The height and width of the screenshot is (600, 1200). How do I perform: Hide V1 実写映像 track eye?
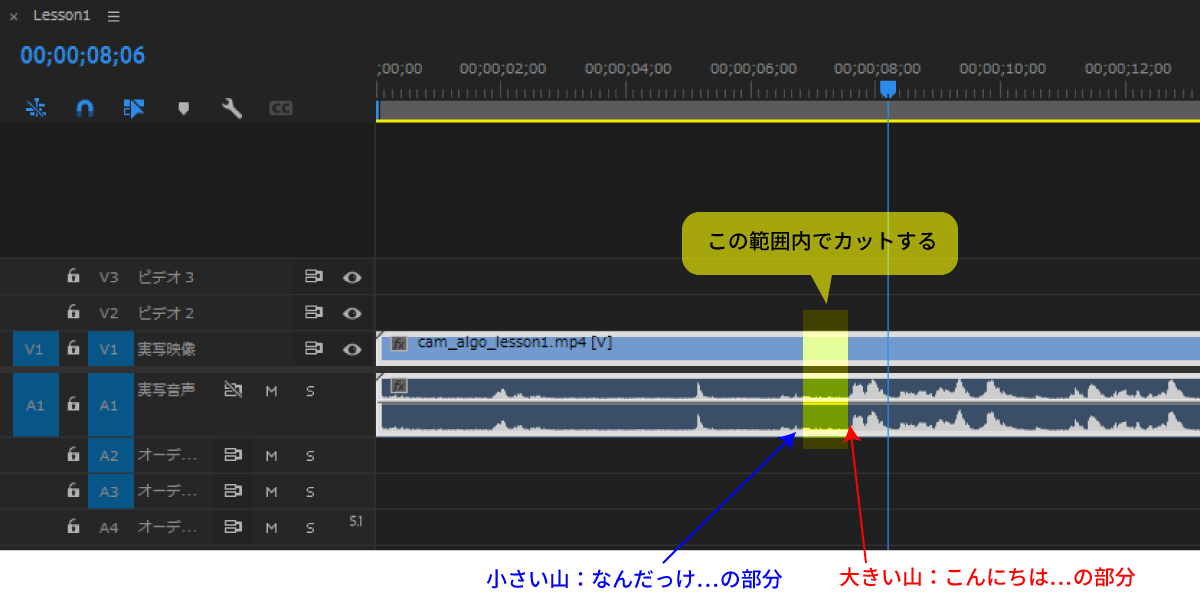coord(351,349)
